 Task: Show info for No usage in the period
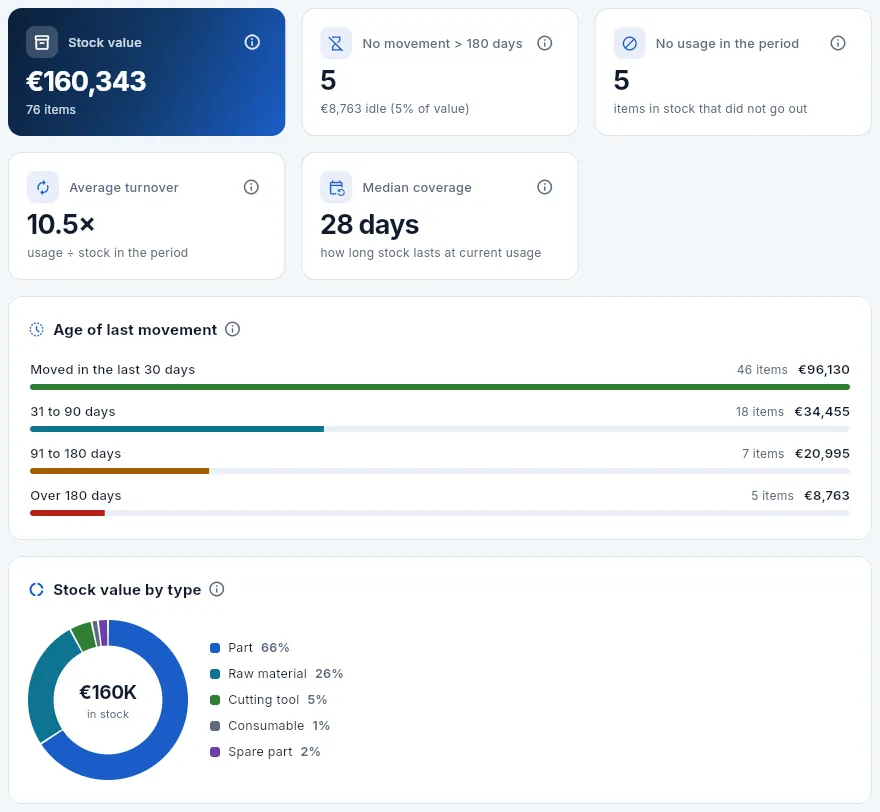point(838,43)
